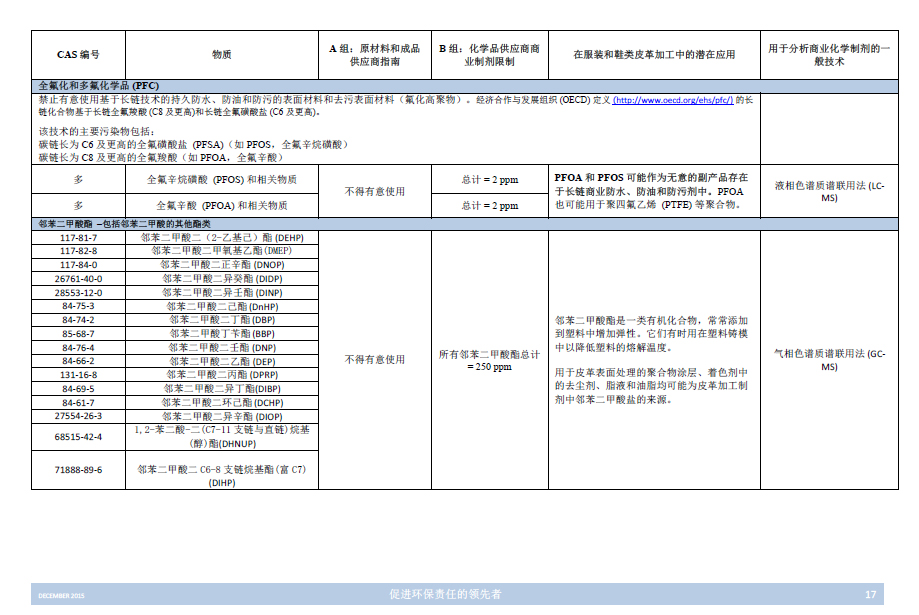Select the 全氟辛烷磺酸 (PFOS) substance cell

pos(221,179)
